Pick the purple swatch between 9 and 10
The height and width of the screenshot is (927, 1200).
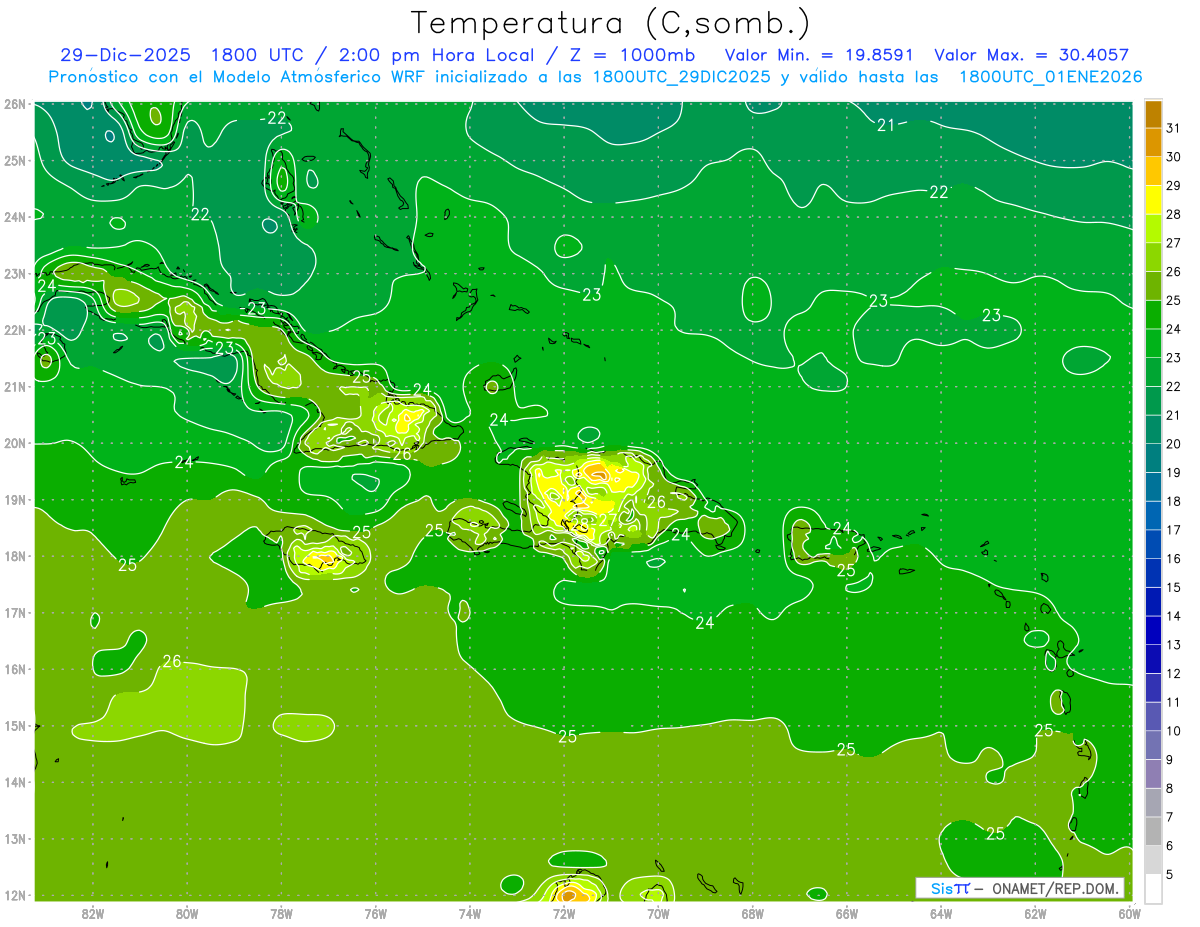[1153, 745]
